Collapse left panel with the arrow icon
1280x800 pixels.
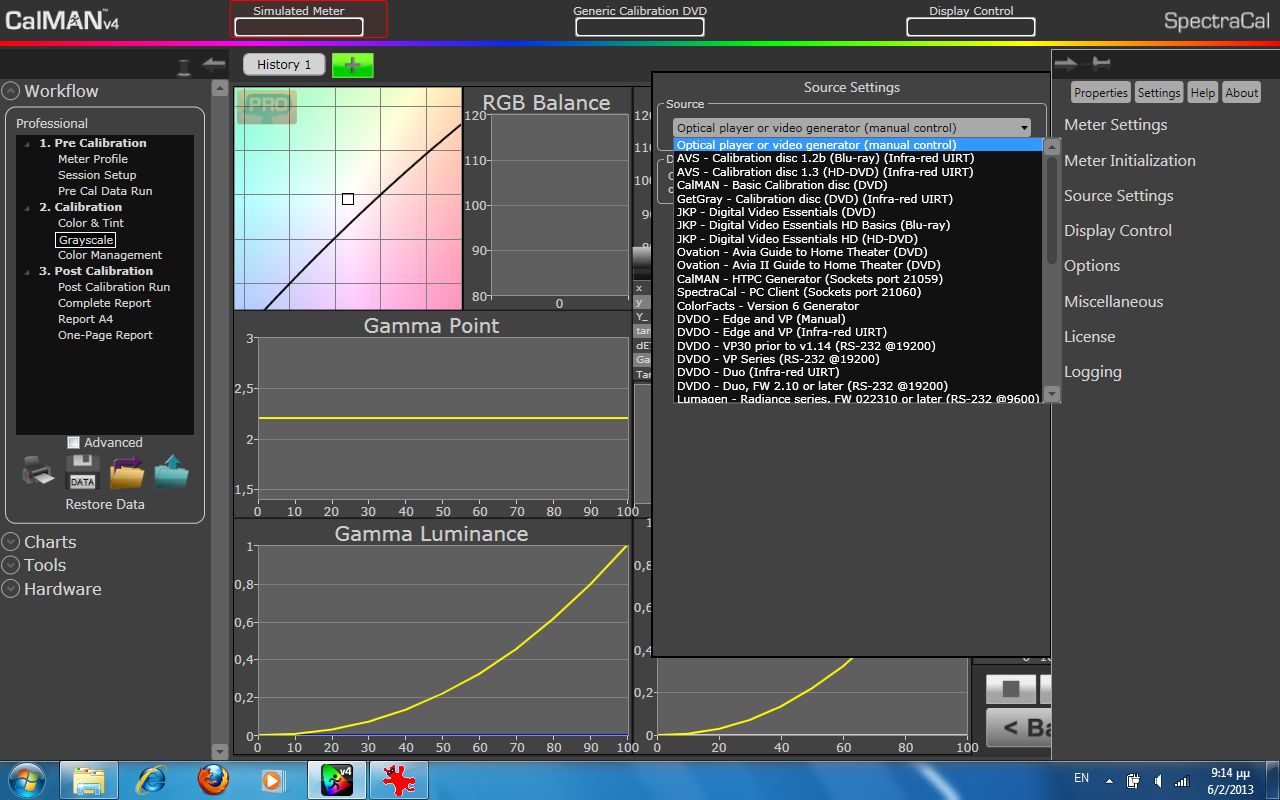click(213, 64)
